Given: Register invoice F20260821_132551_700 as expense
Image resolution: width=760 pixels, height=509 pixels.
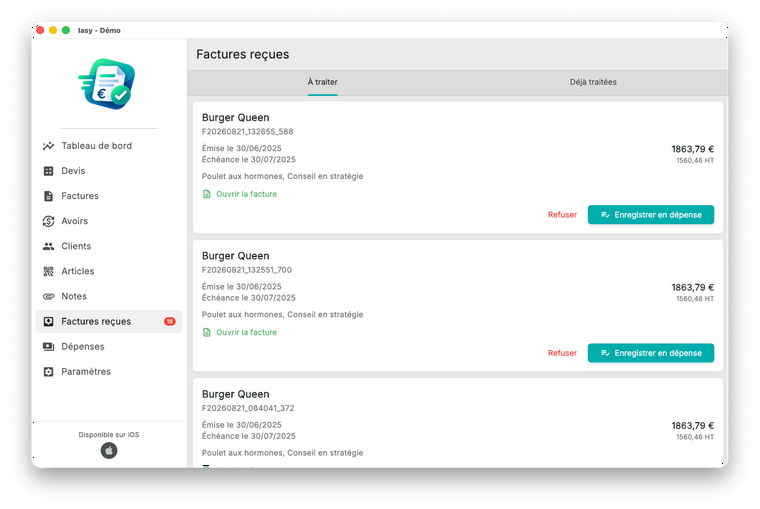Looking at the screenshot, I should pyautogui.click(x=650, y=353).
